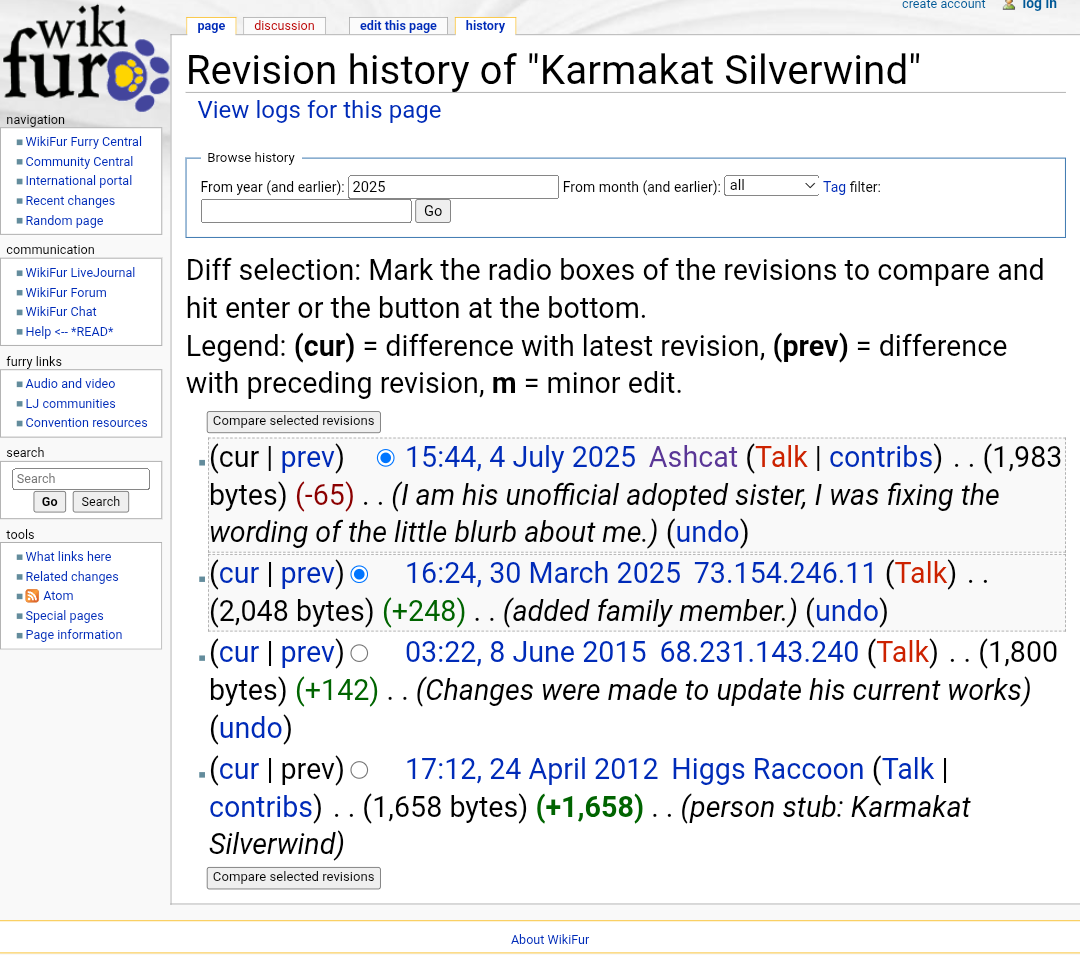Open the Atom feed link
Image resolution: width=1080 pixels, height=955 pixels.
[58, 596]
